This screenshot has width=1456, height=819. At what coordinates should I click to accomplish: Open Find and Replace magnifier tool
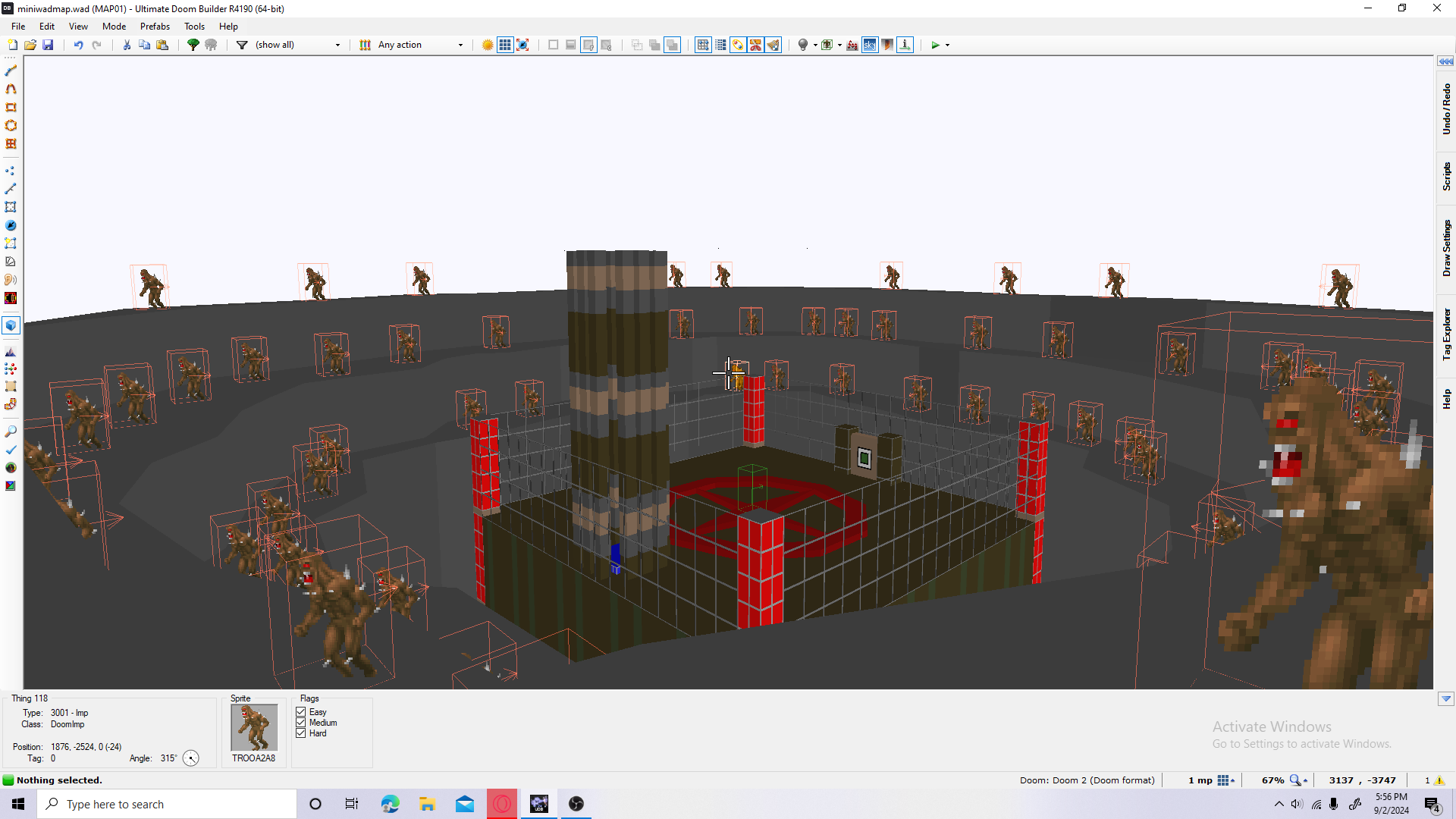point(11,431)
